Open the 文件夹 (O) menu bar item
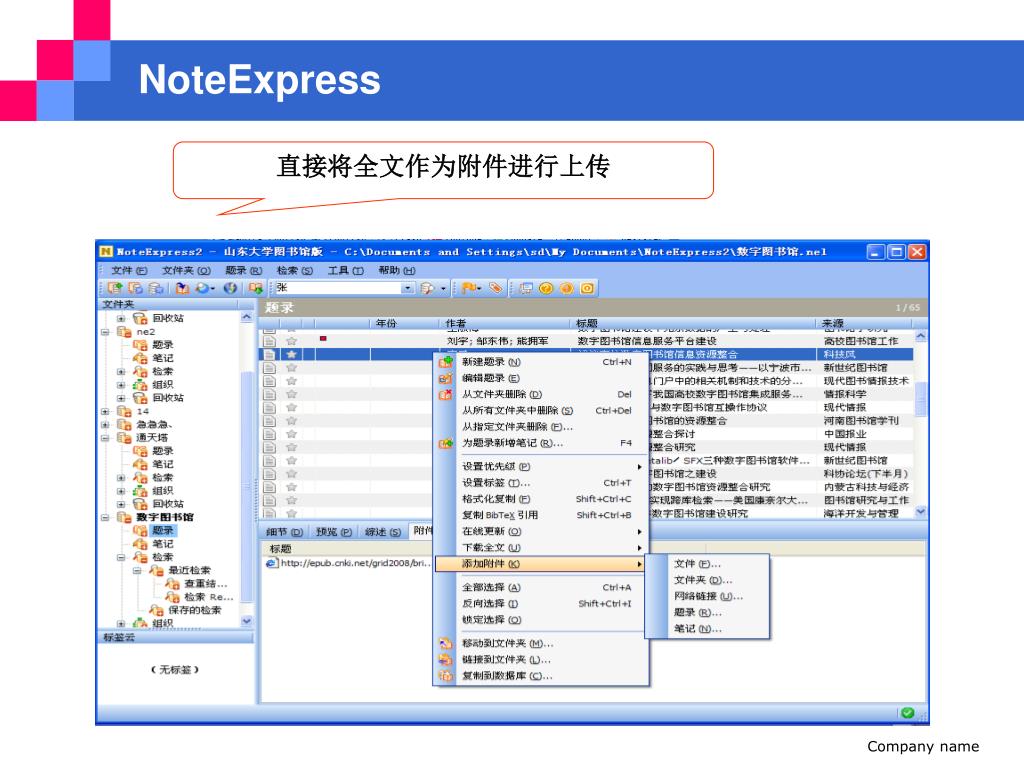 click(x=186, y=270)
